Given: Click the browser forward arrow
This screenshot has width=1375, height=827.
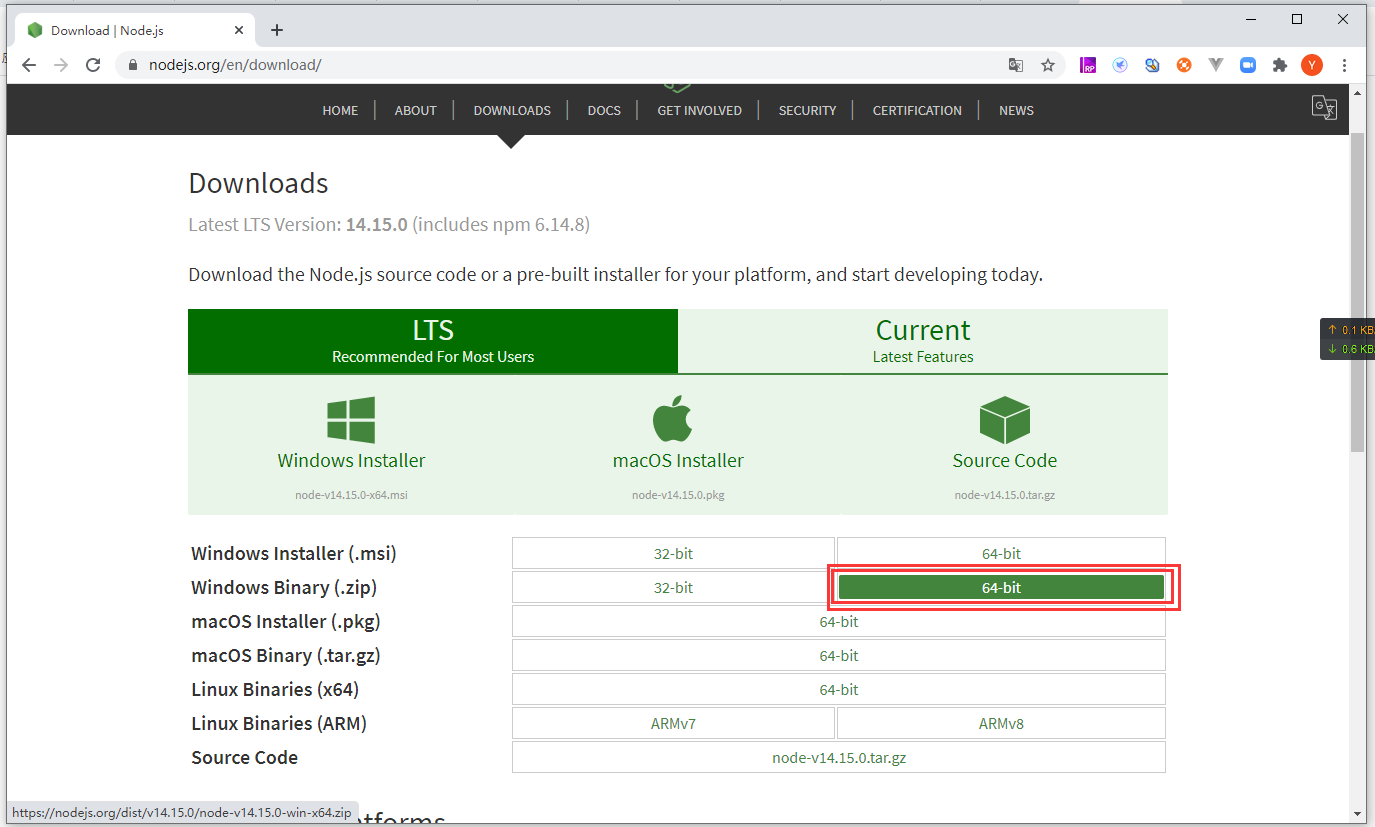Looking at the screenshot, I should point(61,65).
